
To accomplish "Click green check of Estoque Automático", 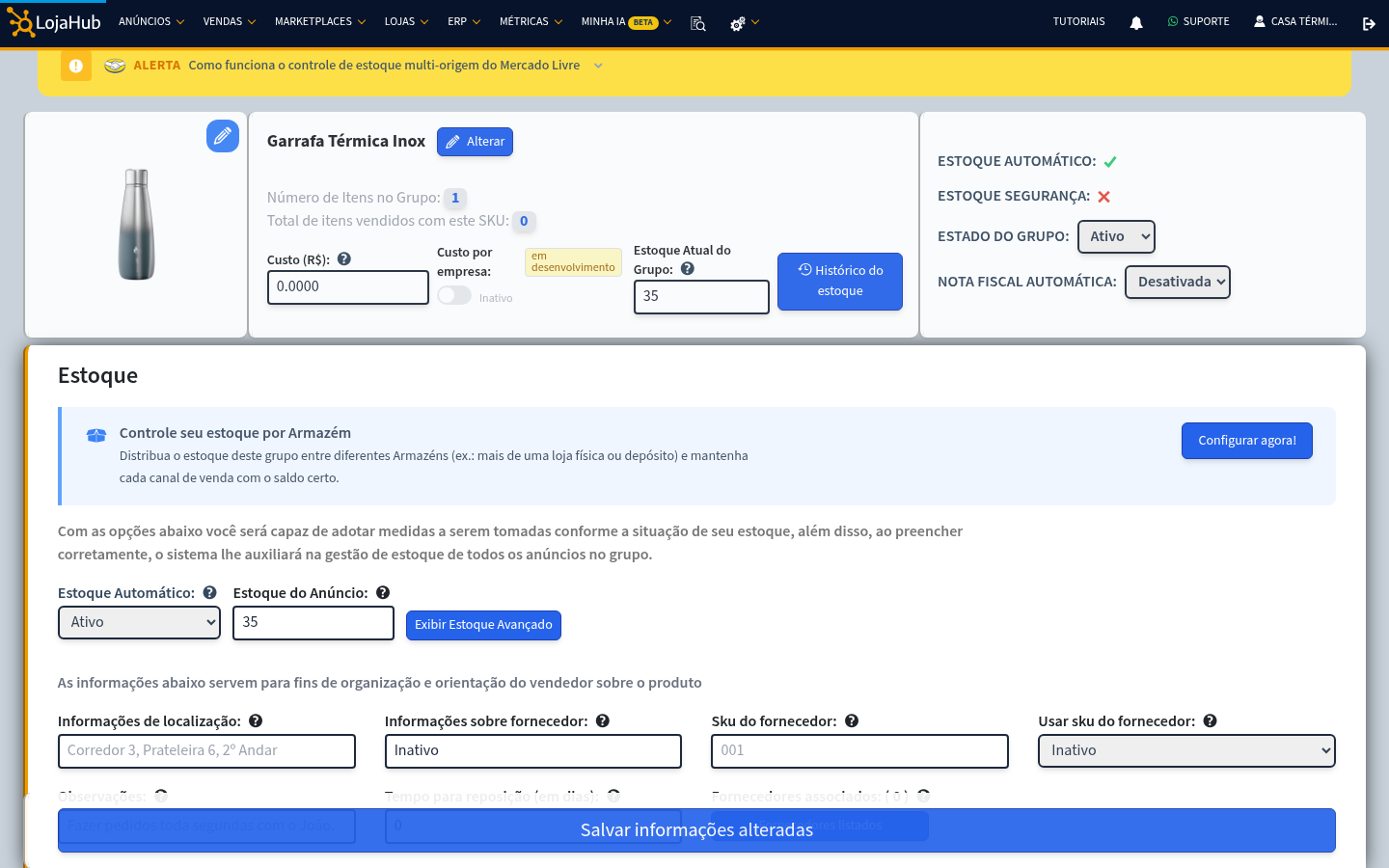I will (x=1110, y=162).
